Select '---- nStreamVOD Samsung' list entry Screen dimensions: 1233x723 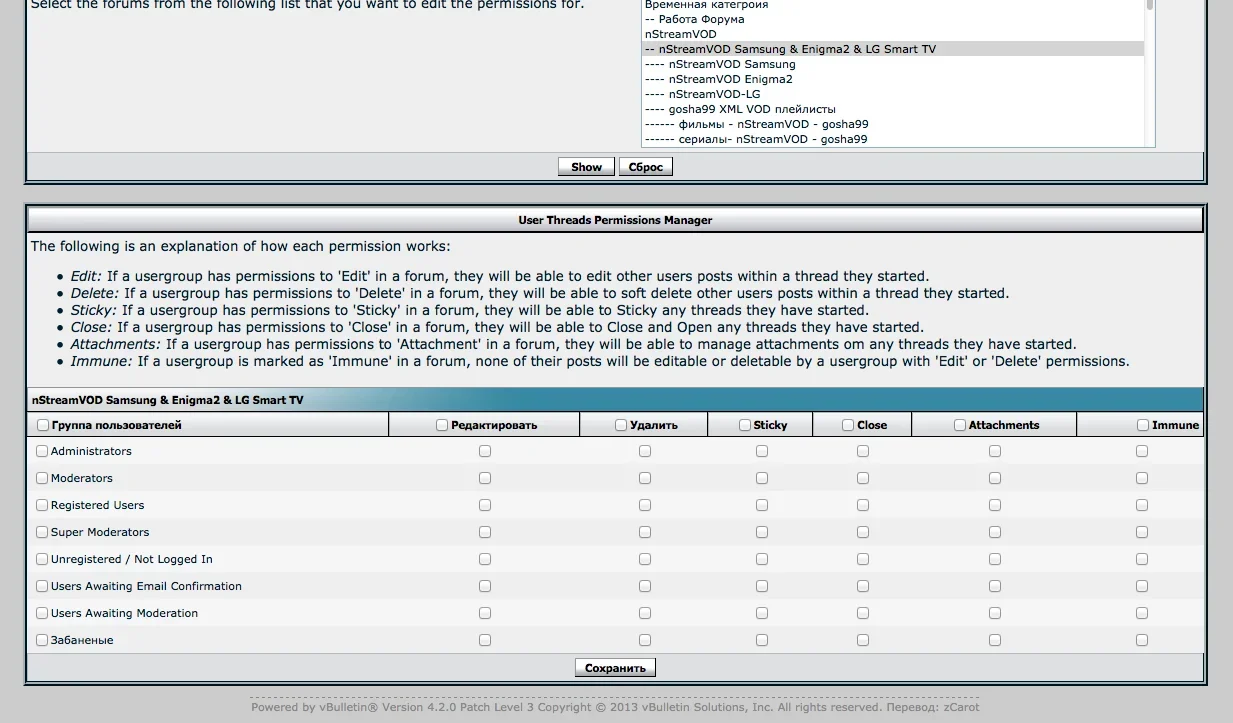tap(893, 64)
